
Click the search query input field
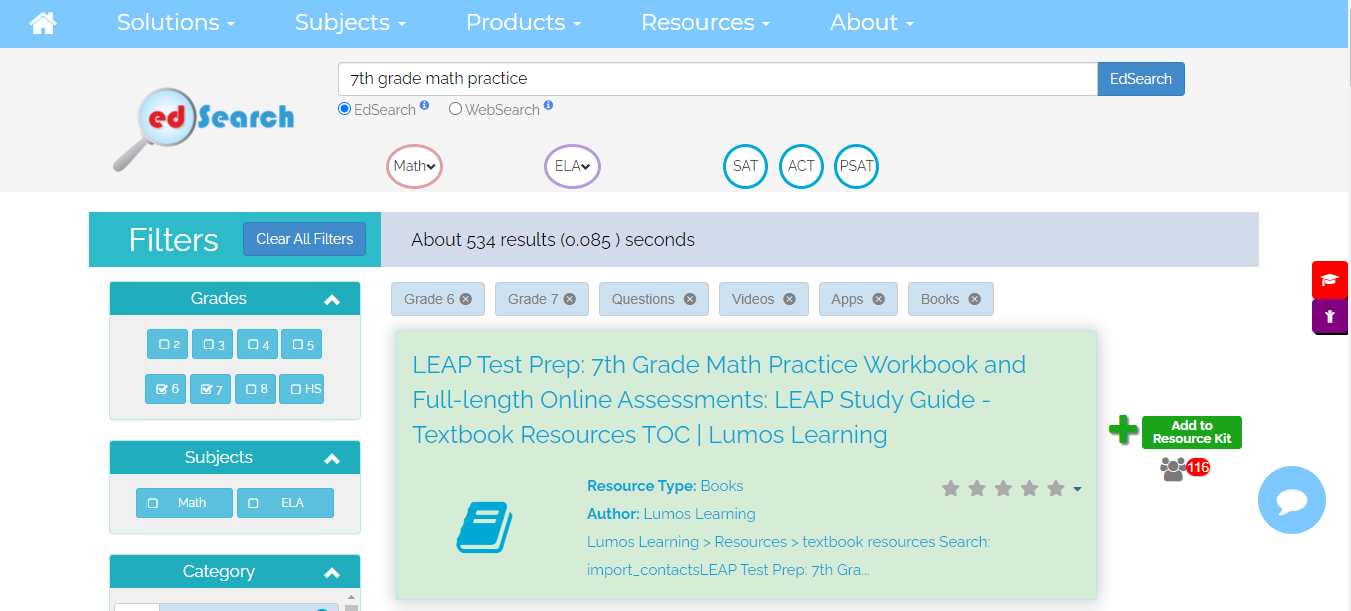coord(717,79)
